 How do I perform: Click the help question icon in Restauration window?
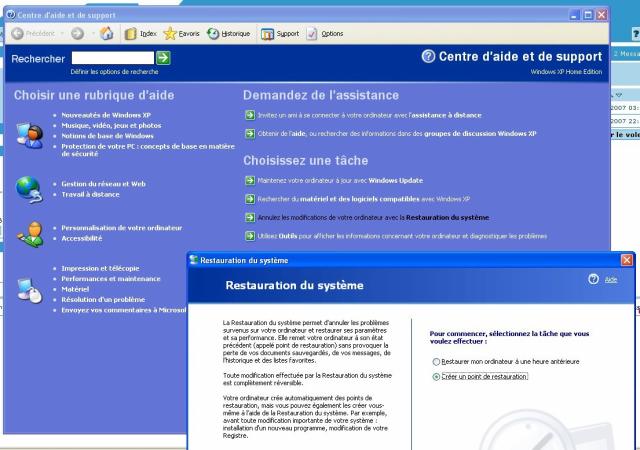click(x=593, y=279)
